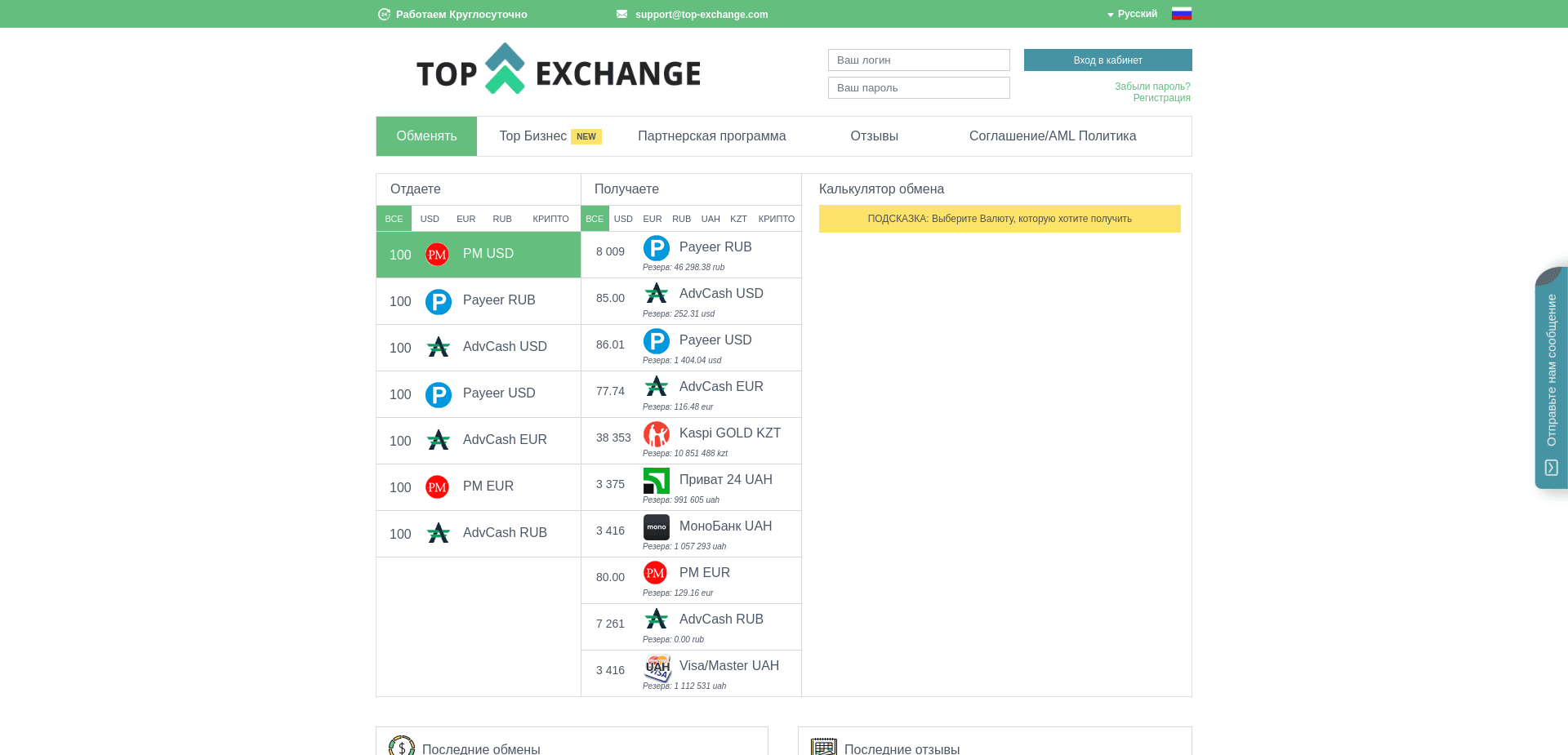The width and height of the screenshot is (1568, 755).
Task: Select the КРИПТО filter in Отдаете column
Action: [x=550, y=219]
